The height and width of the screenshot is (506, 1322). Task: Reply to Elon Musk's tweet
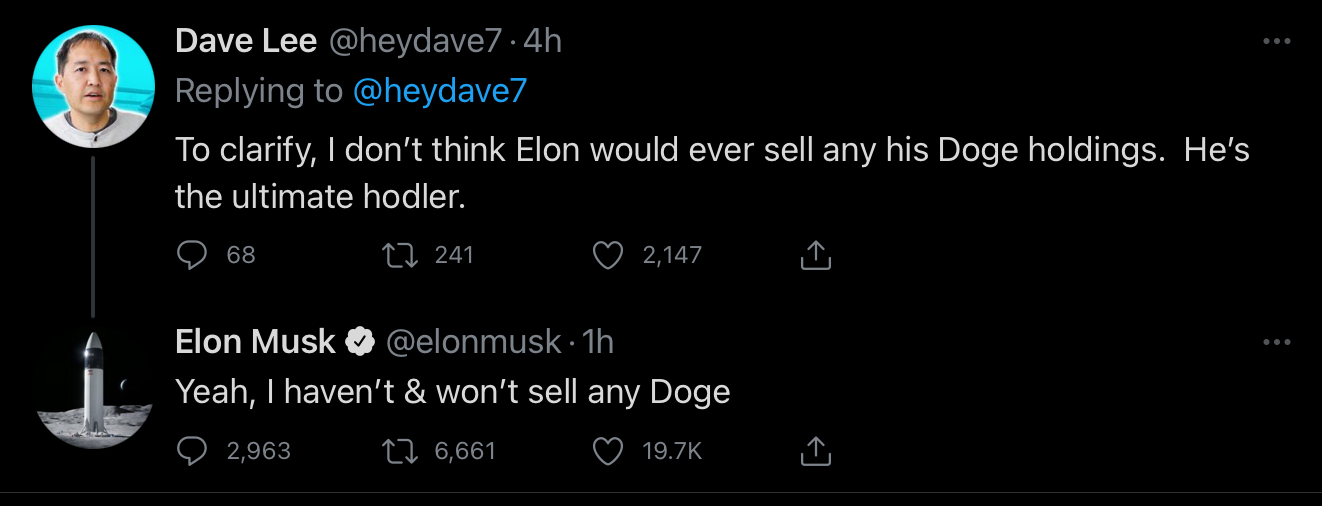pos(191,452)
